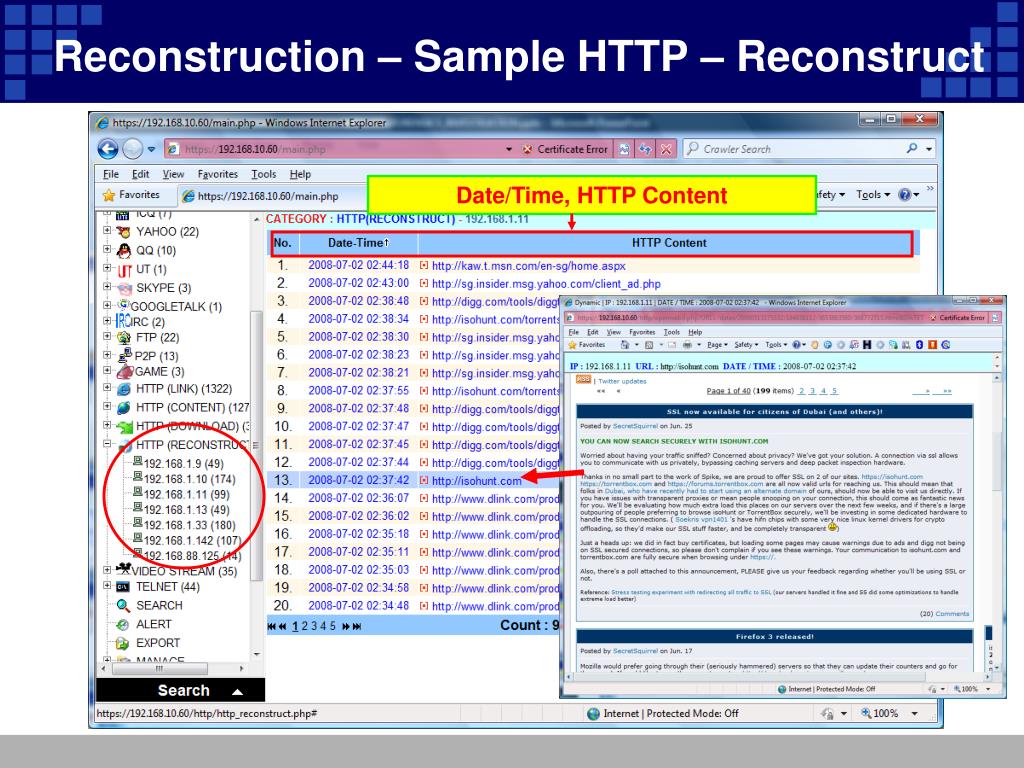Click the RSS icon in popup page
Screen dimensions: 1024x768
point(583,379)
